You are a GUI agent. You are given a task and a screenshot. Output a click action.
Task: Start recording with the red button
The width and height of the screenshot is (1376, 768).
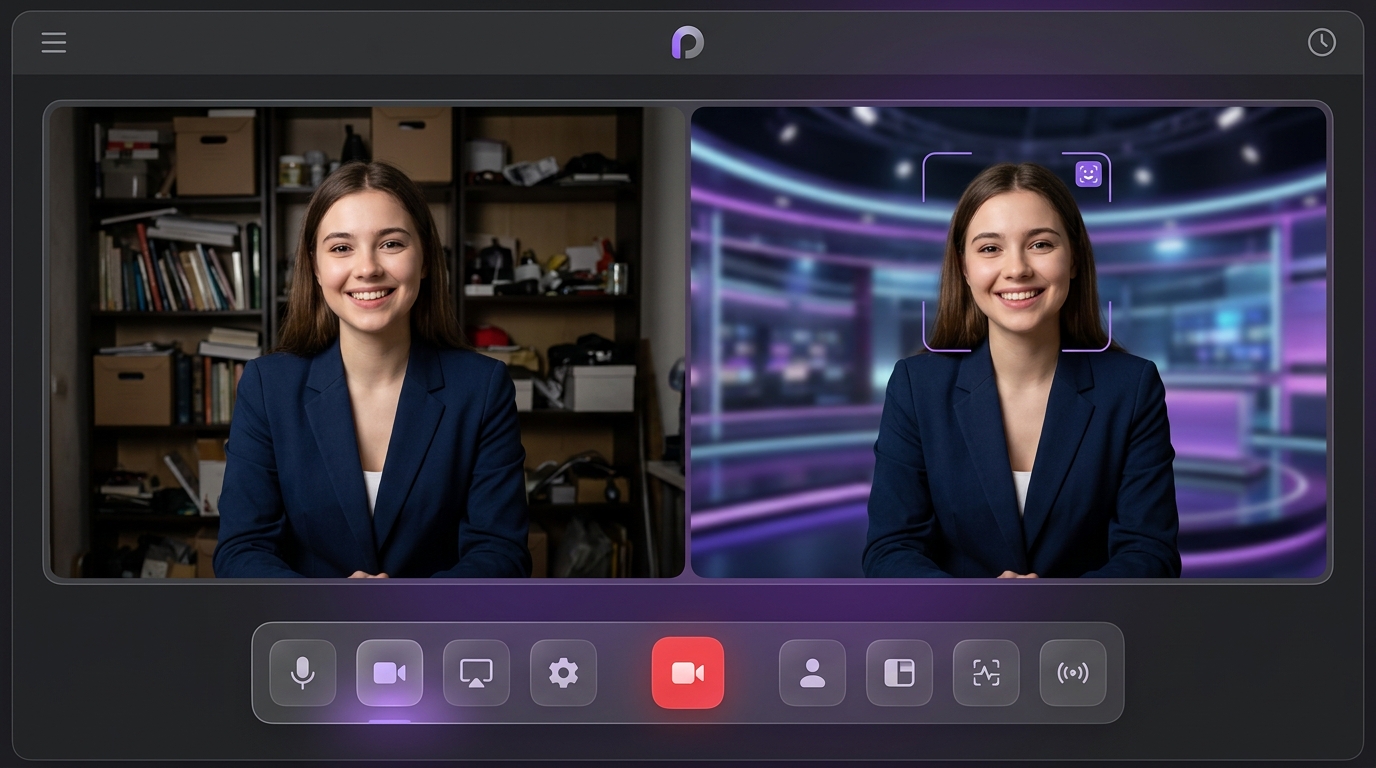click(x=688, y=673)
